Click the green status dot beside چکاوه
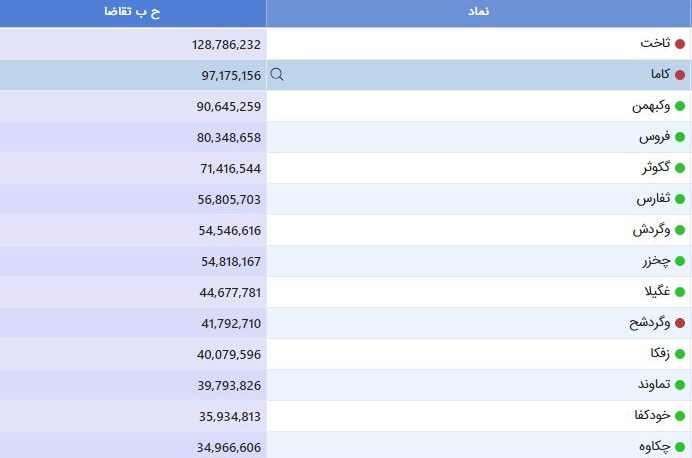This screenshot has height=458, width=692. pyautogui.click(x=680, y=447)
